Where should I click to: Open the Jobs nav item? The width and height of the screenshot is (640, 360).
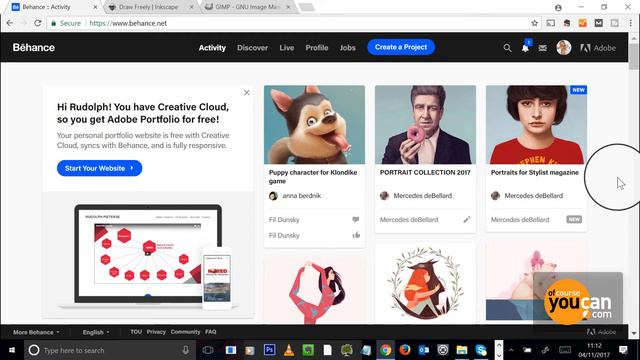coord(348,48)
